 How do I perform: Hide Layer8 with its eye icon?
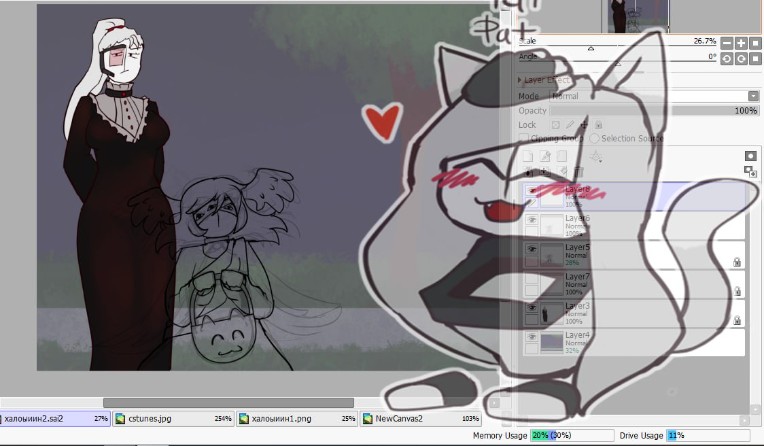point(532,191)
